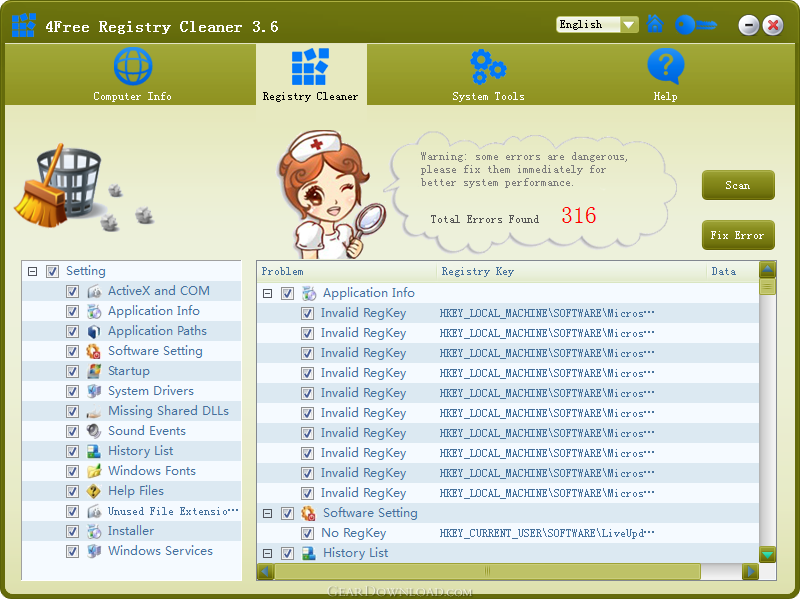Uncheck Application Info group checkbox in results

(x=288, y=293)
